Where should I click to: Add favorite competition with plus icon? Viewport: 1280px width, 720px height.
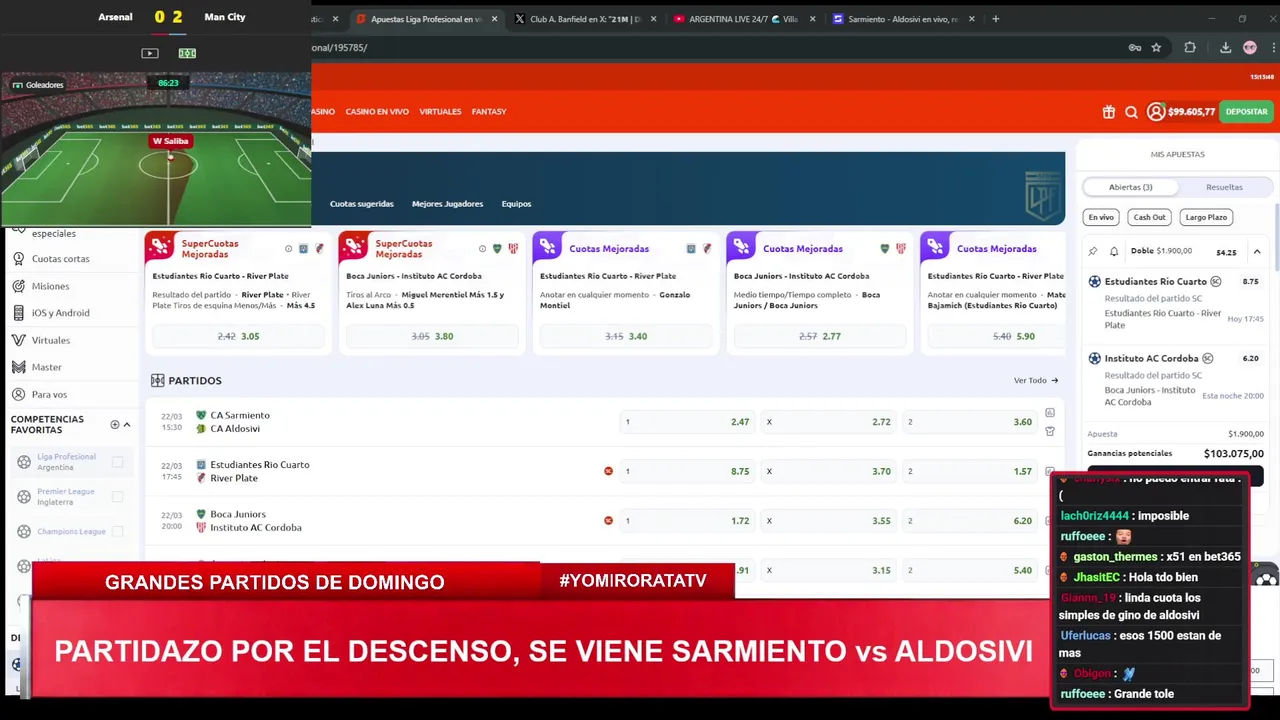(114, 425)
